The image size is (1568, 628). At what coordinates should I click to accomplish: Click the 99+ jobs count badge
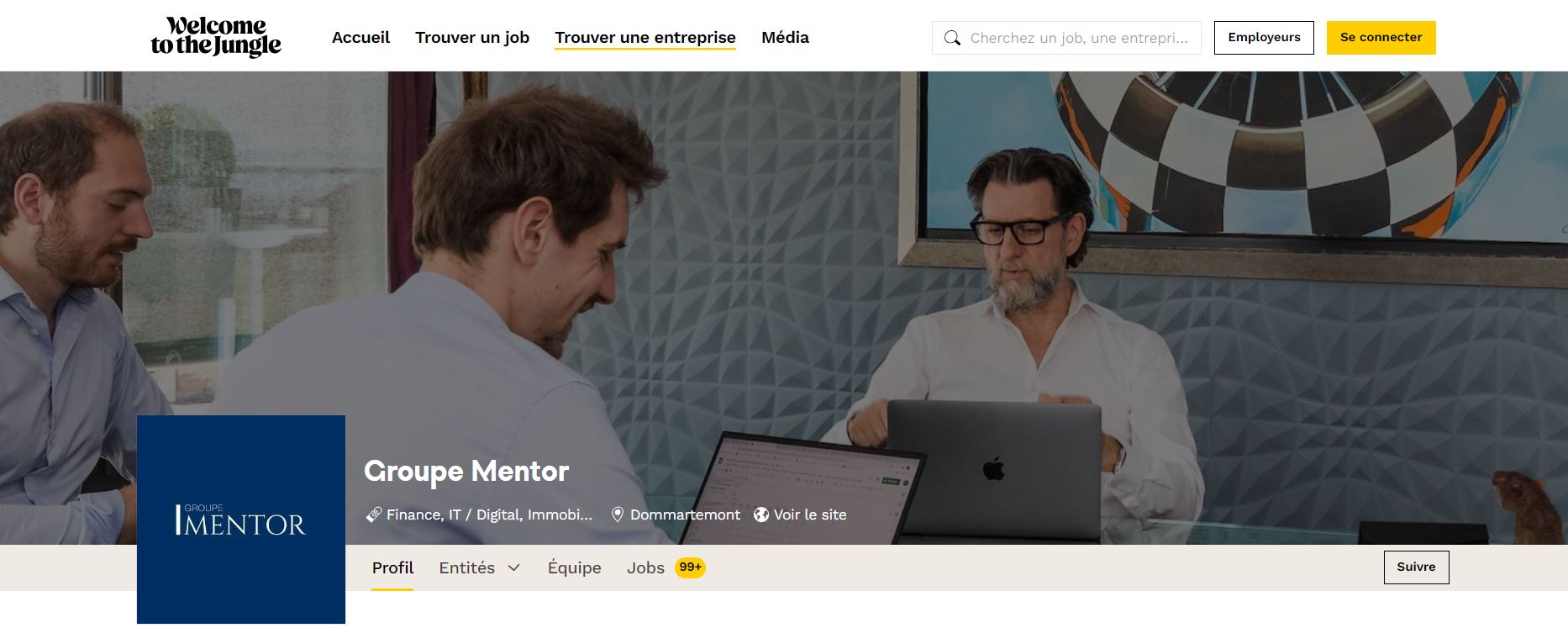(690, 567)
